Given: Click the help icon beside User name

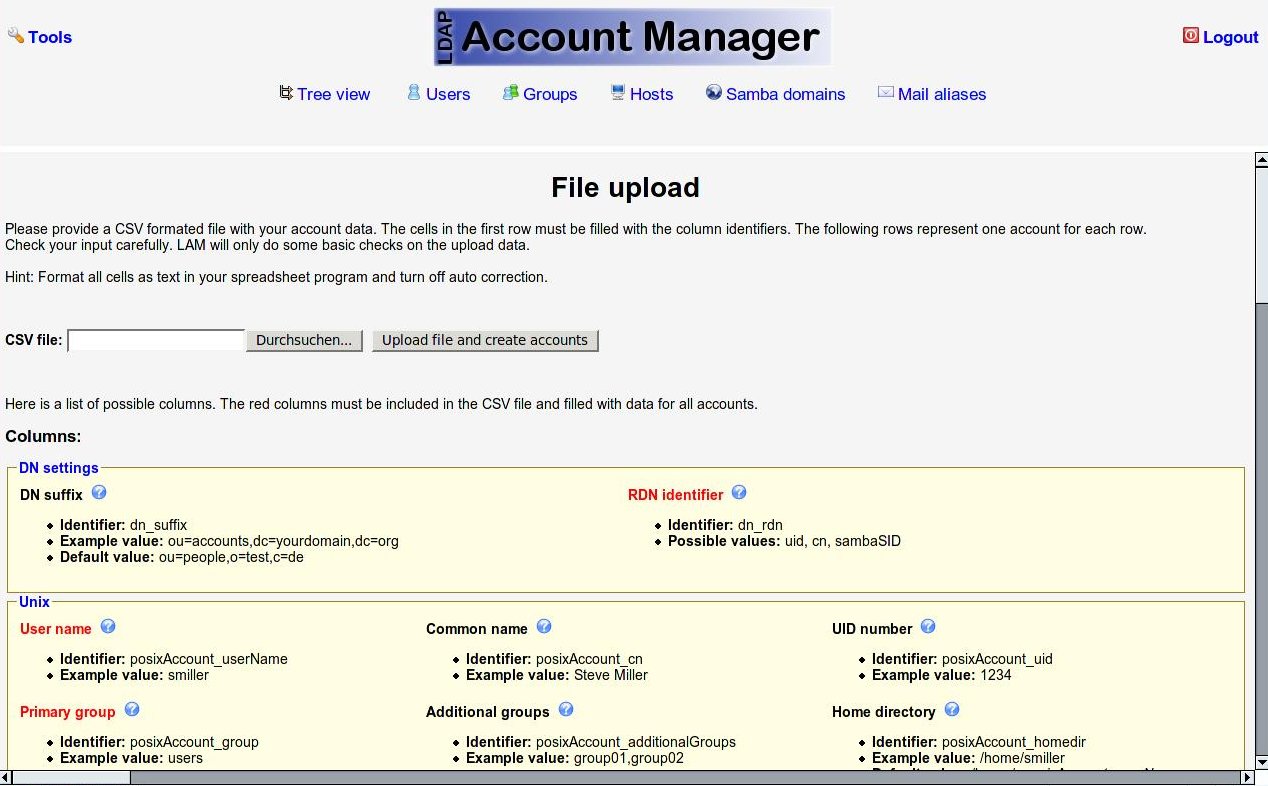Looking at the screenshot, I should [x=108, y=627].
